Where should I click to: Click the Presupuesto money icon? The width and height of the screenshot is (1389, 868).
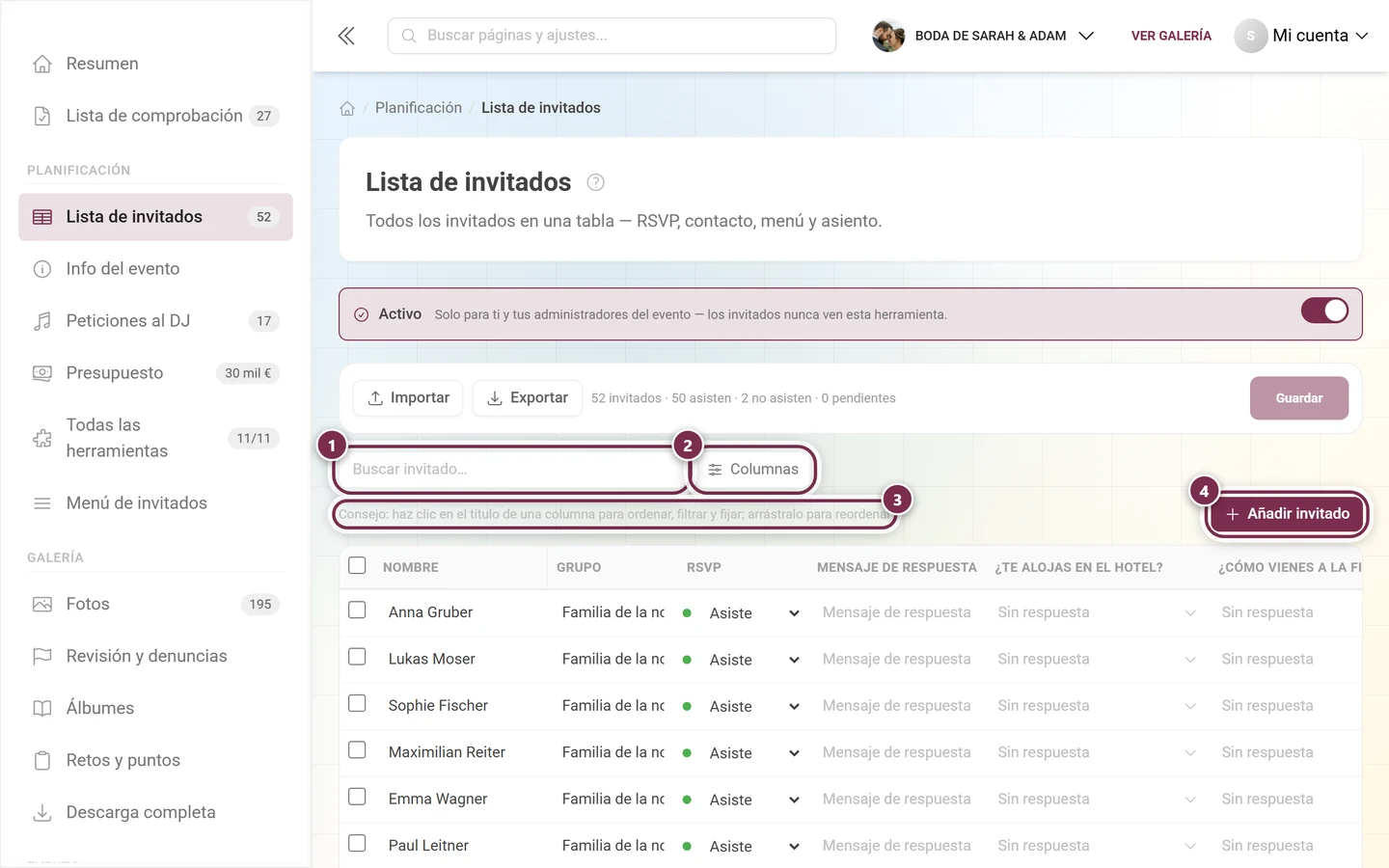42,373
